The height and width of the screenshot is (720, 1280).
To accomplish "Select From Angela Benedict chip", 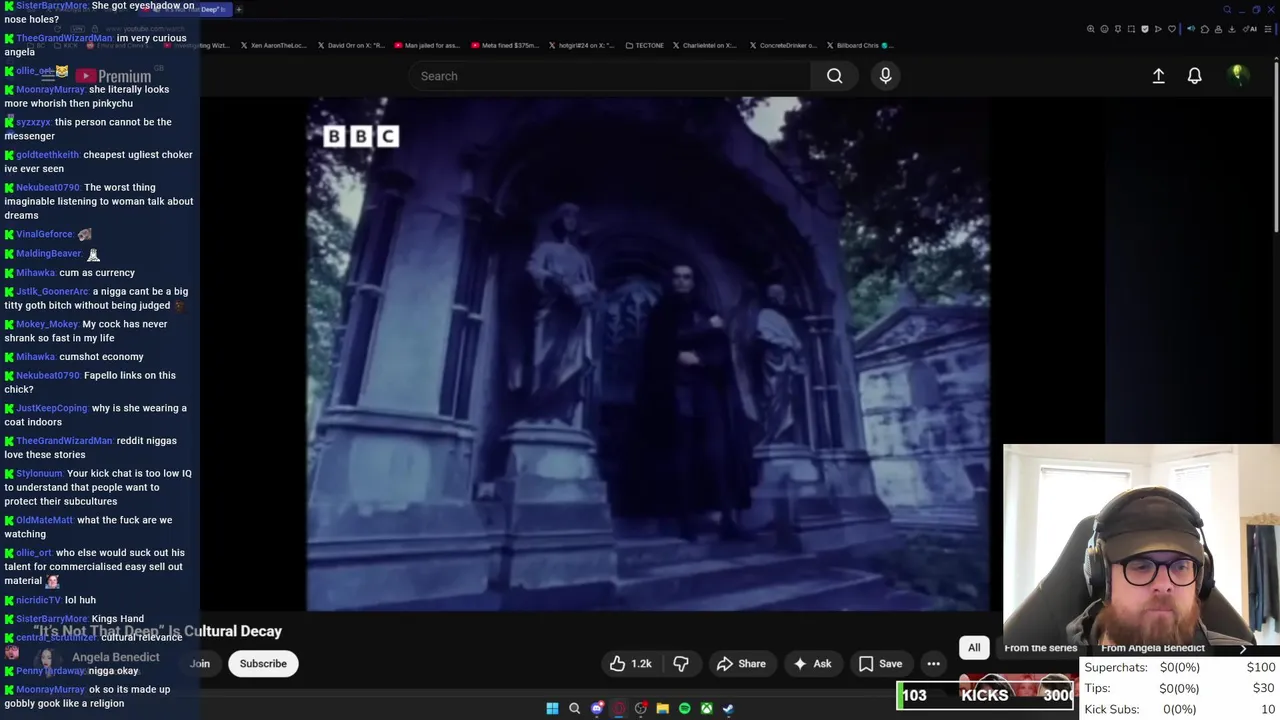I will pos(1153,648).
